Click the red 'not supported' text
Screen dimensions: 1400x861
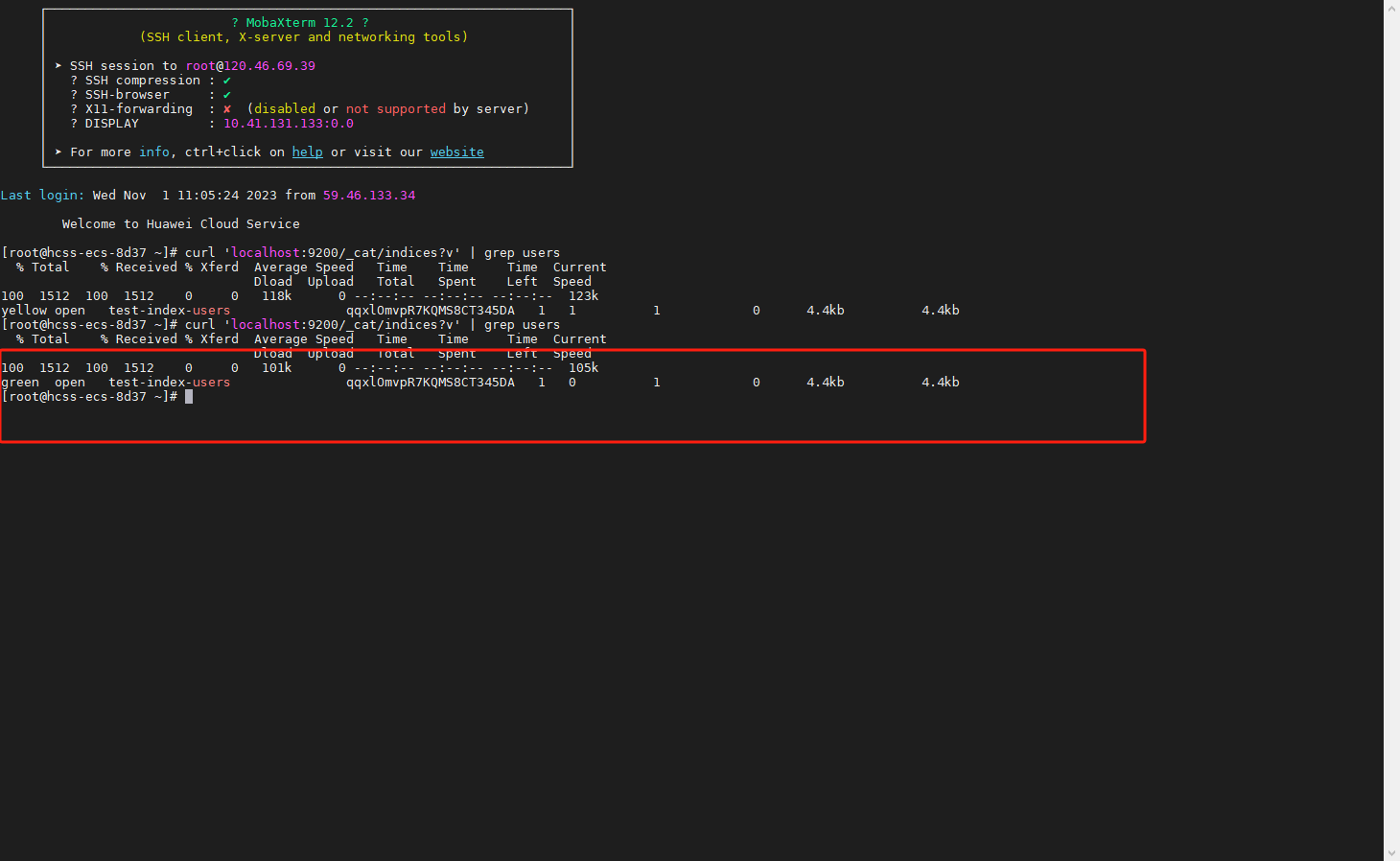(396, 109)
